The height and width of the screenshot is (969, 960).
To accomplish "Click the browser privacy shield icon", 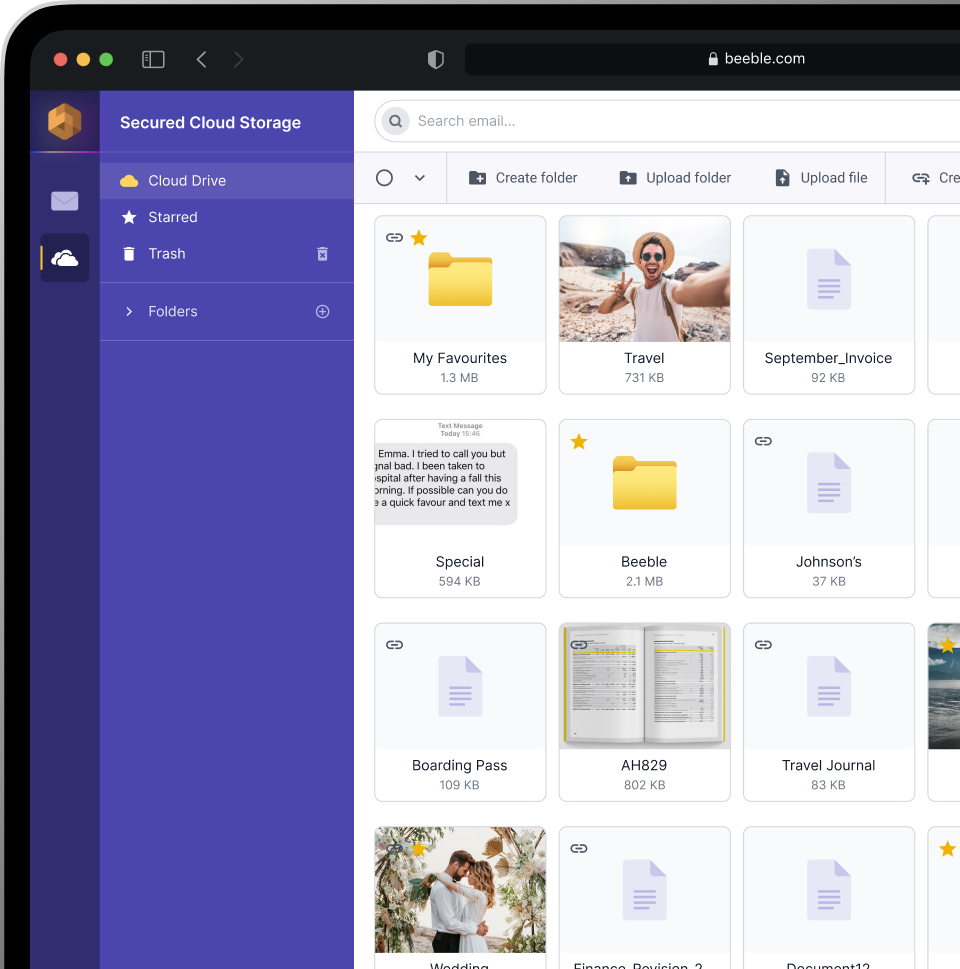I will [435, 59].
